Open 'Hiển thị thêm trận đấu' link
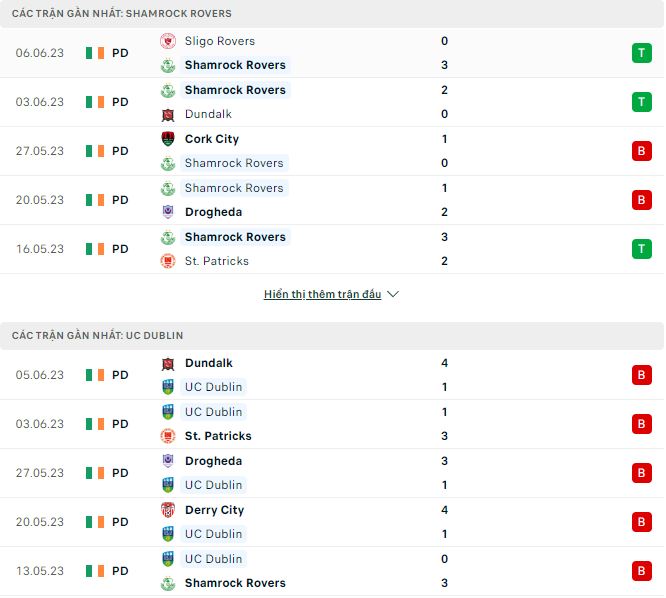The width and height of the screenshot is (666, 598). coord(322,295)
